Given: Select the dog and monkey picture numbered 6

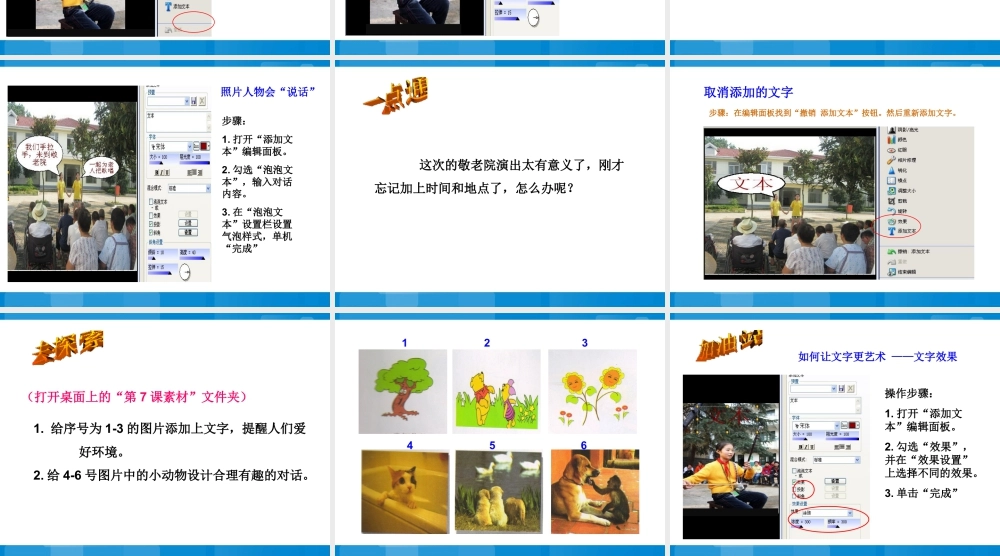Looking at the screenshot, I should point(595,492).
